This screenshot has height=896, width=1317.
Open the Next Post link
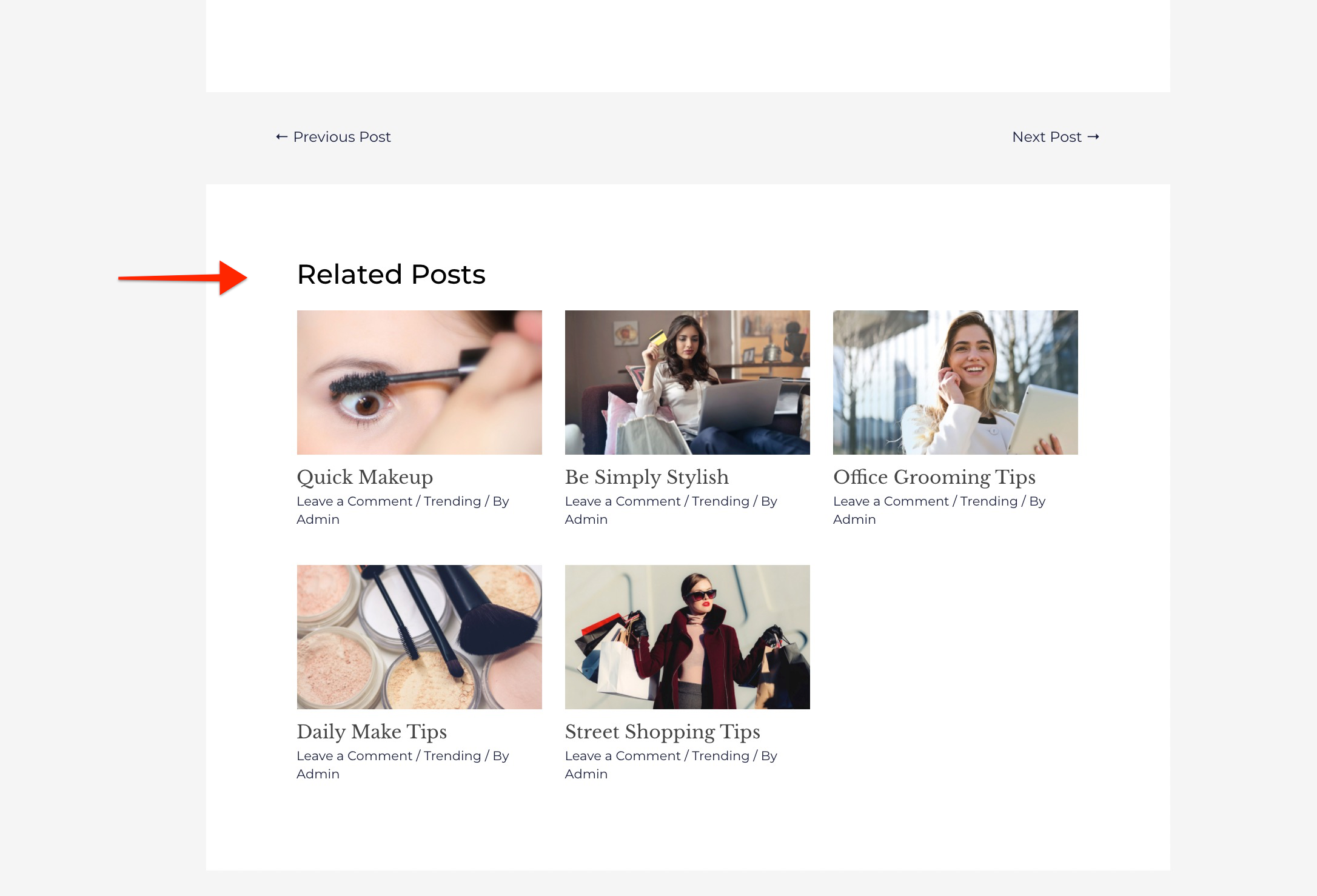[x=1047, y=136]
